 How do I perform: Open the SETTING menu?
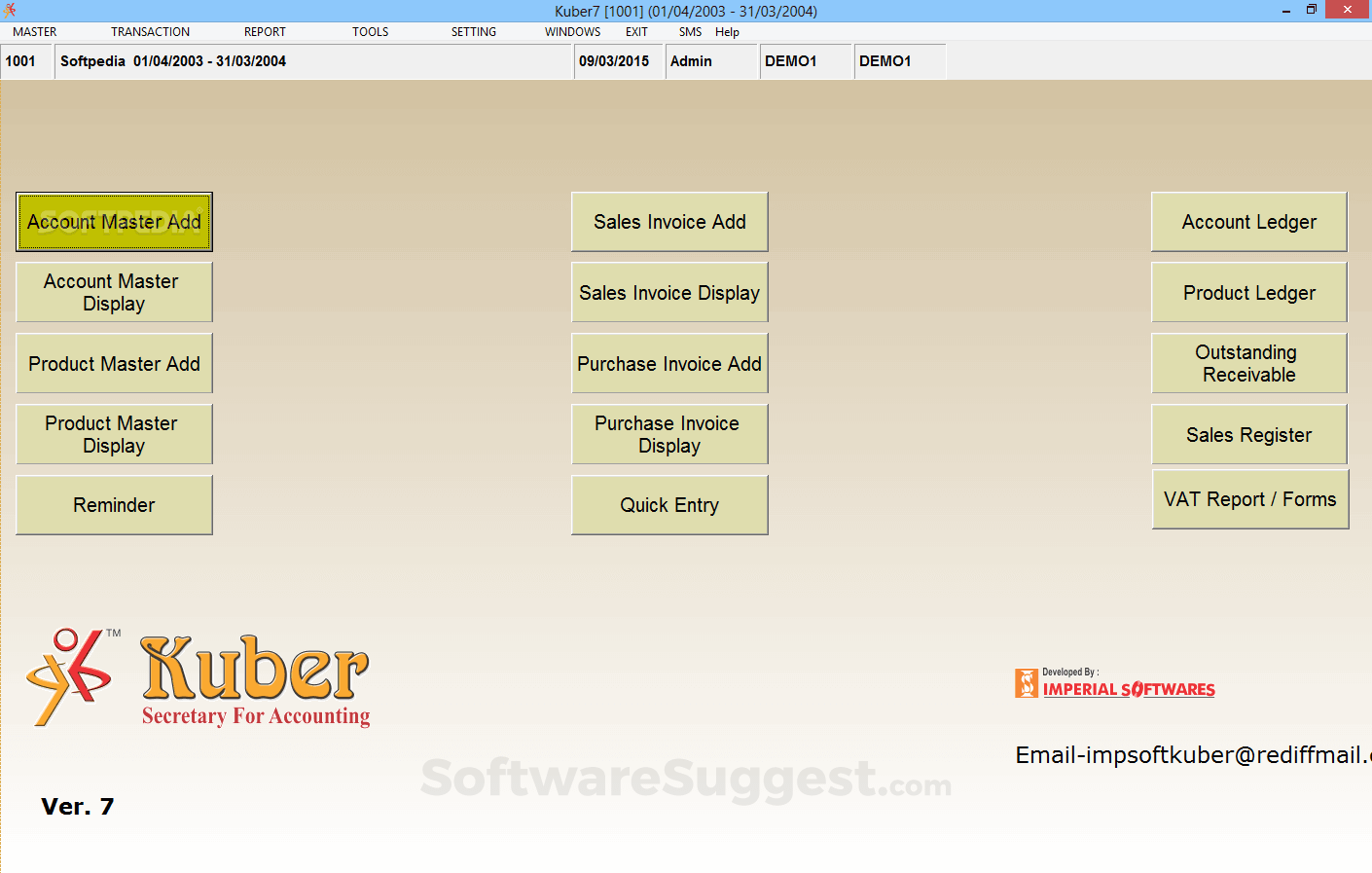pos(474,31)
